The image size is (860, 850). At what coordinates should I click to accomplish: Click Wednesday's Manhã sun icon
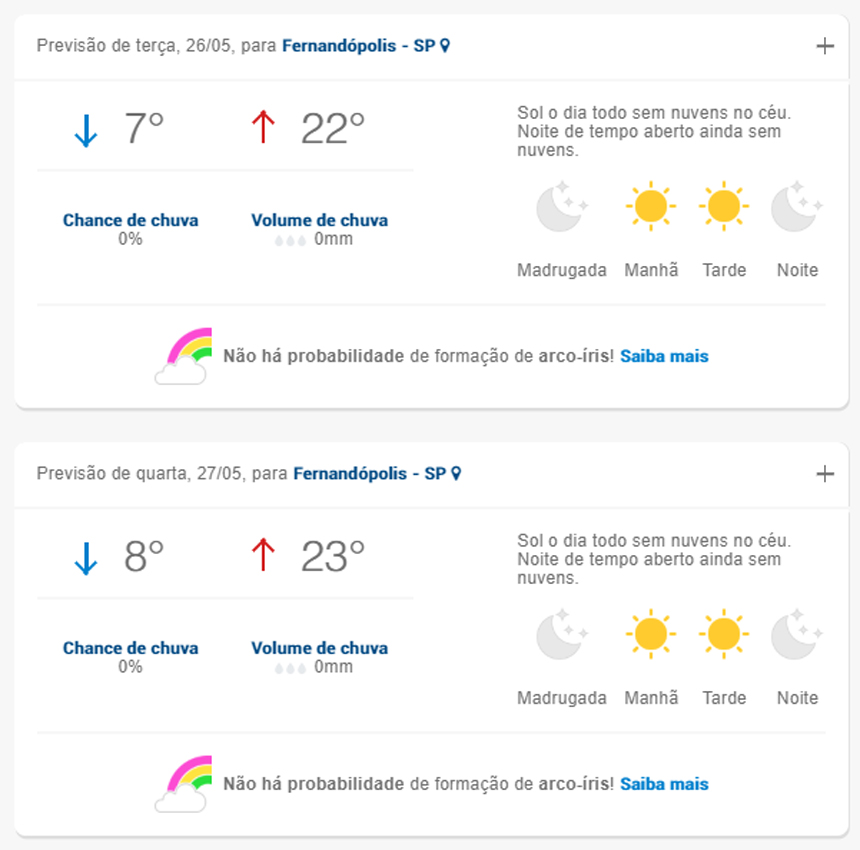650,635
